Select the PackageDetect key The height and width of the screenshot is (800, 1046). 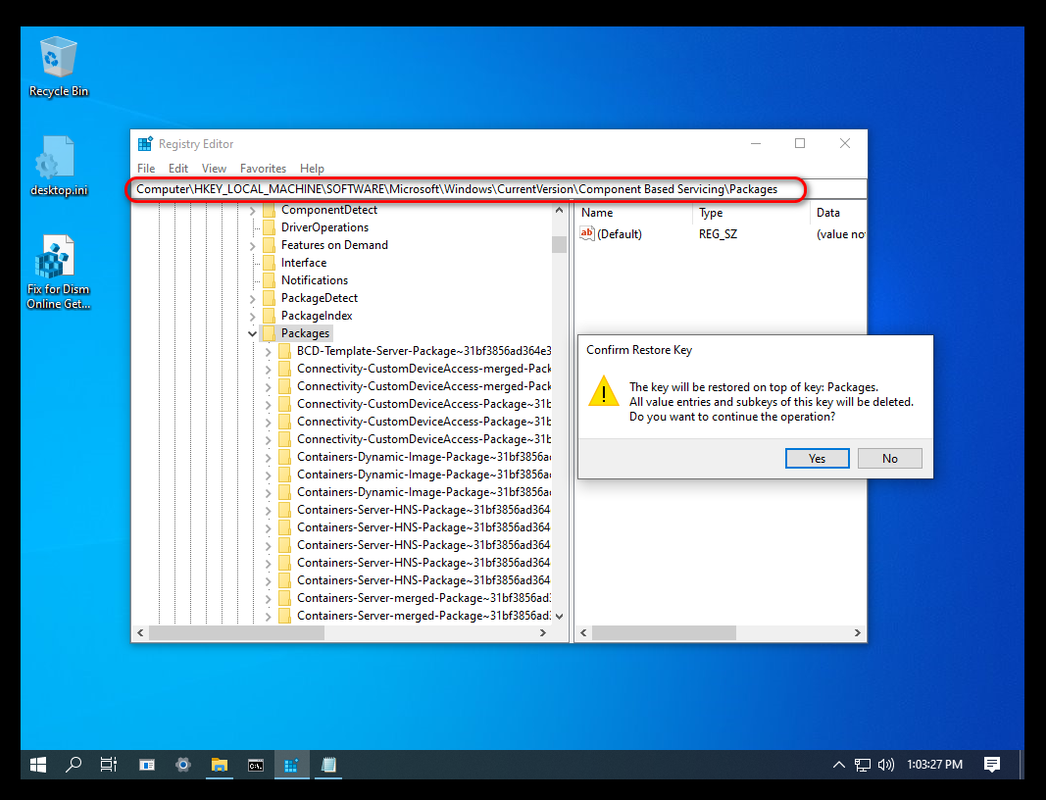[x=319, y=298]
